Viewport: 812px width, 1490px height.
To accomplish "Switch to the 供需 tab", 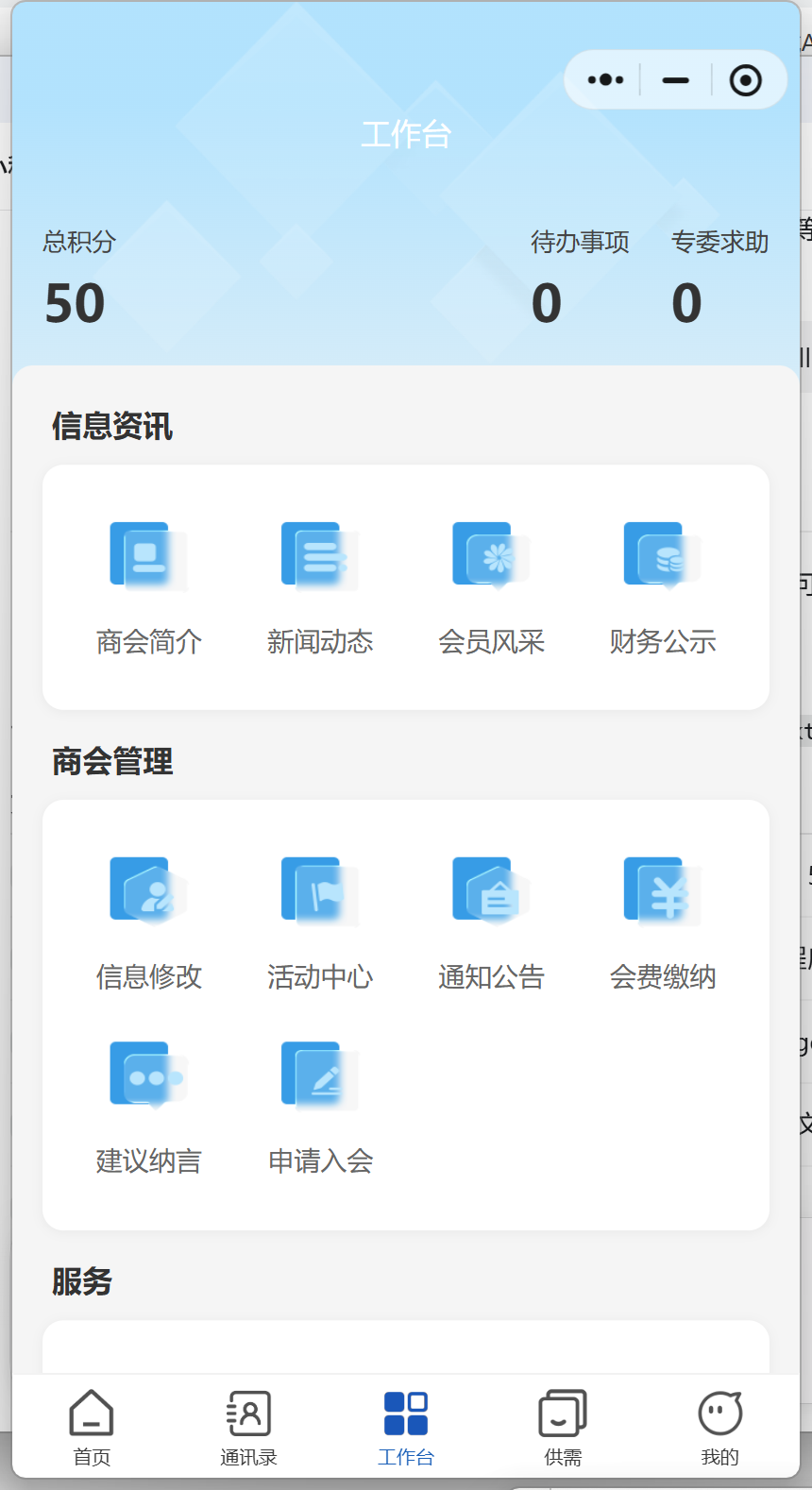I will (563, 1428).
